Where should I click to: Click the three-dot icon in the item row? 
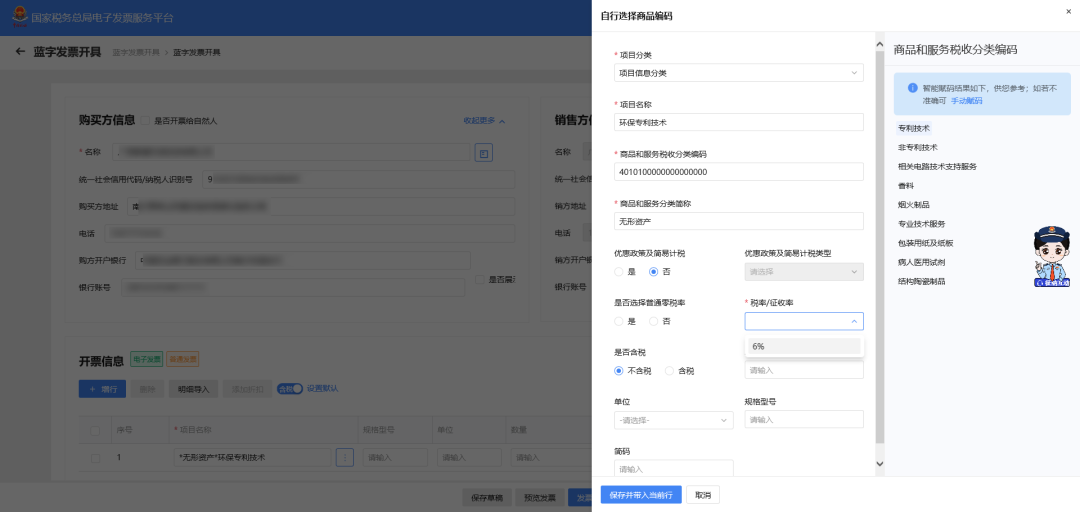coord(344,457)
